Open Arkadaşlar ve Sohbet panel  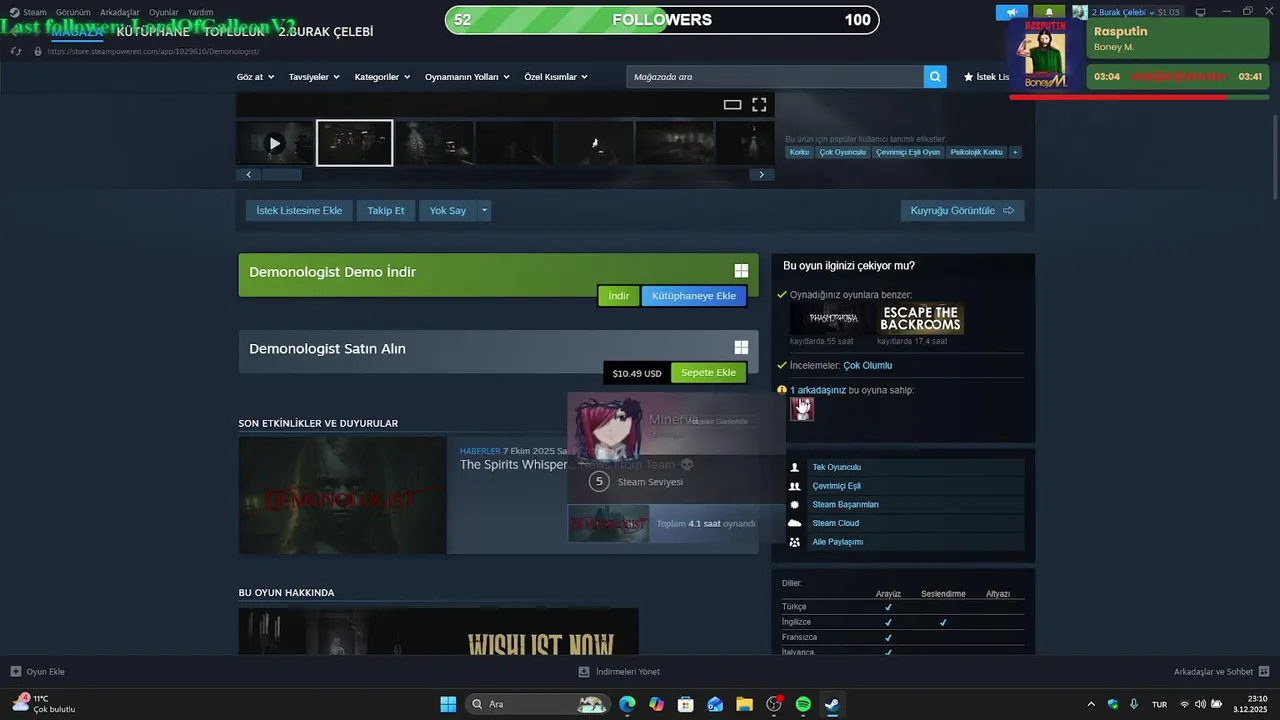pyautogui.click(x=1221, y=672)
